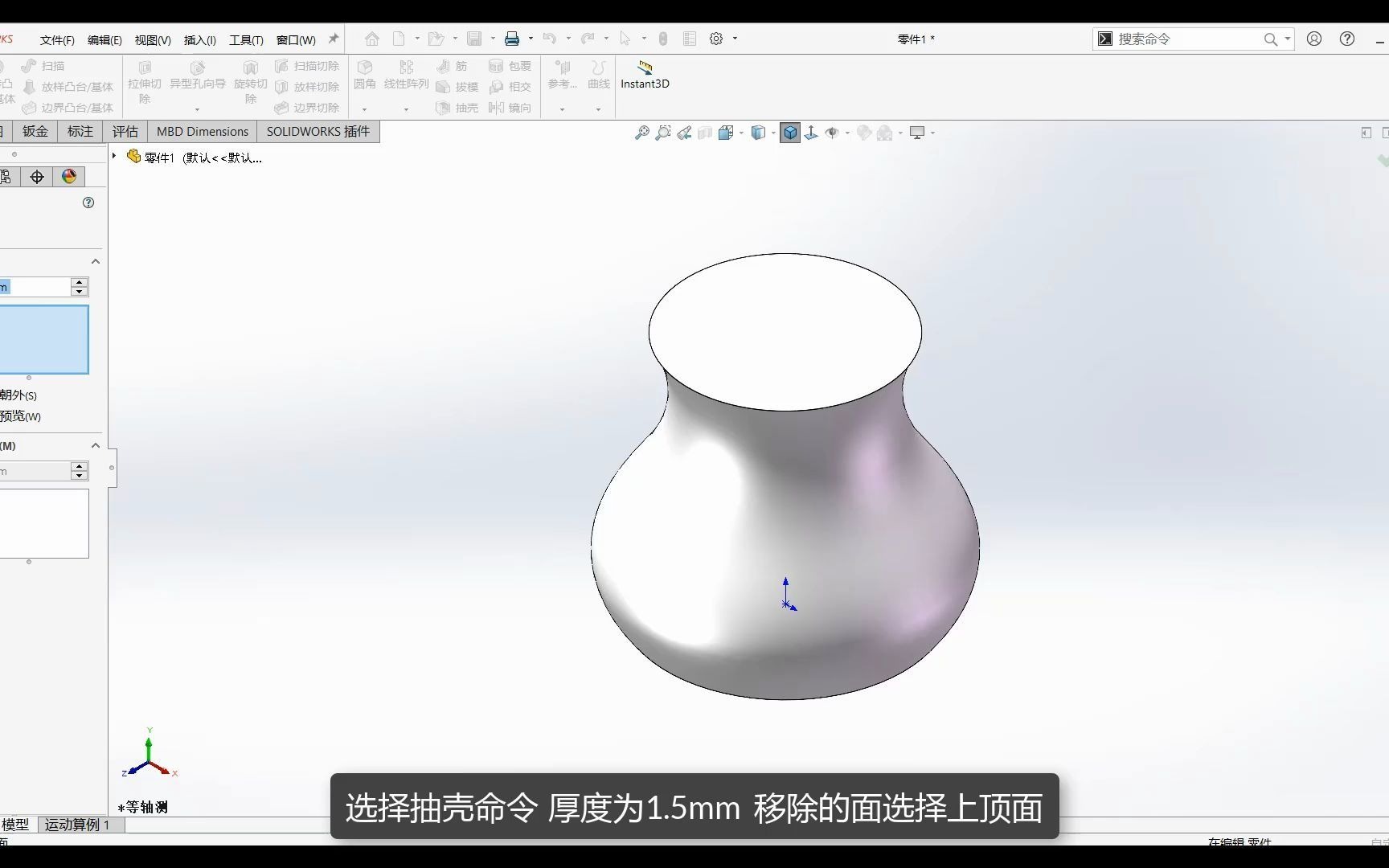This screenshot has height=868, width=1389.
Task: Select the 抽壳 (Shell) tool
Action: (458, 108)
